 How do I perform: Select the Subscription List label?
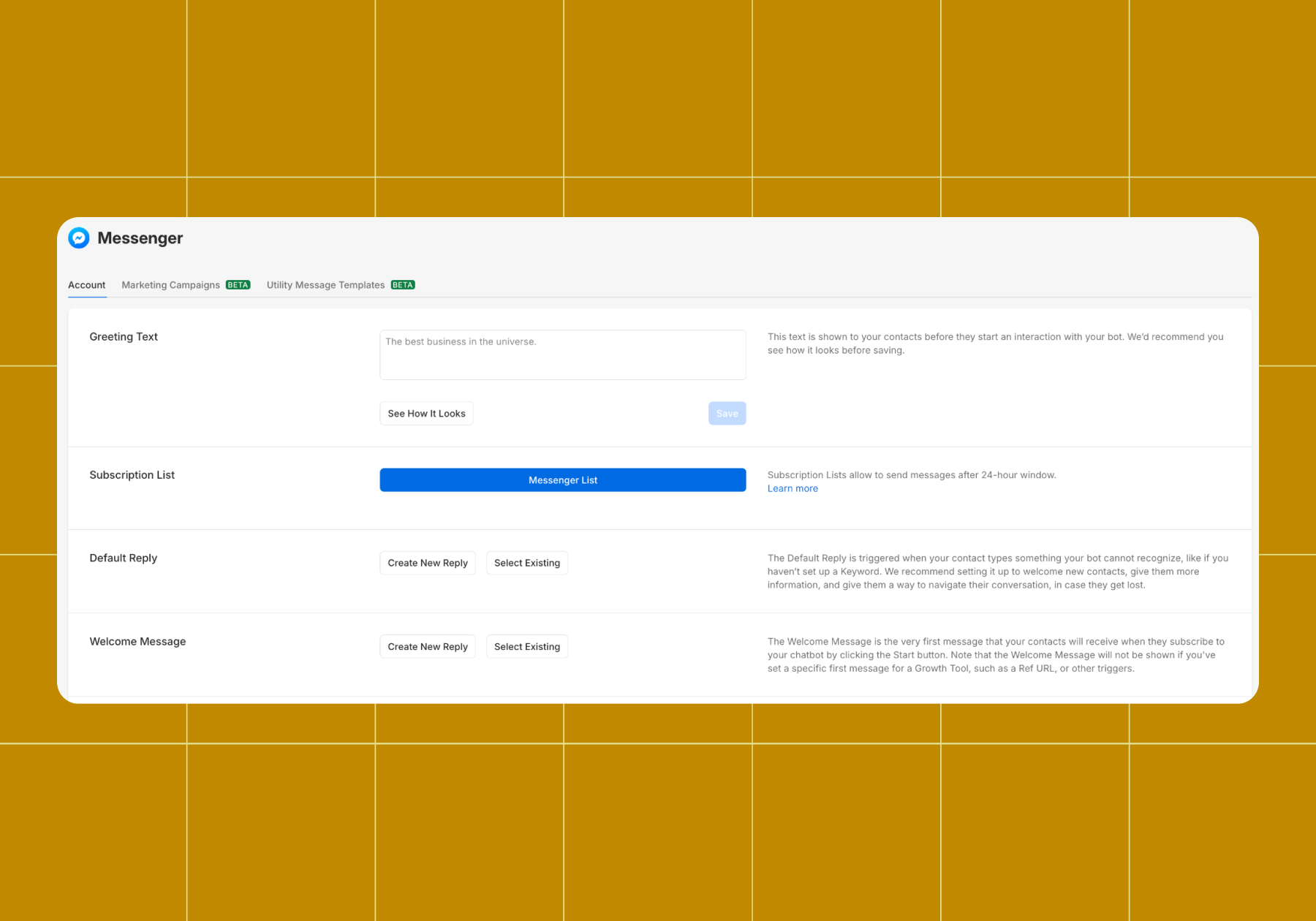(x=132, y=475)
